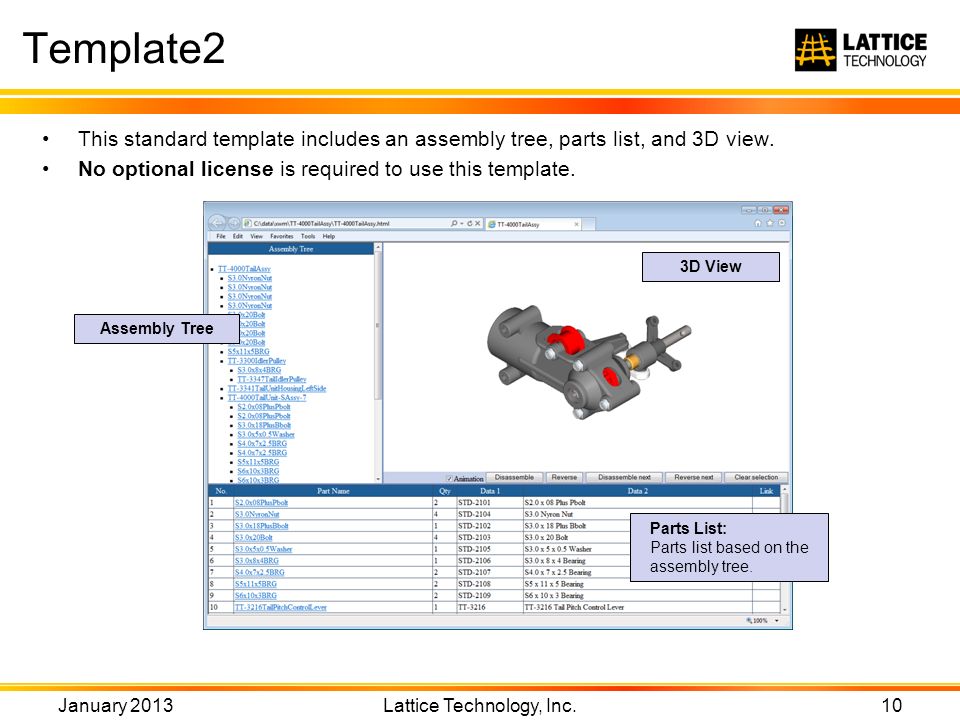This screenshot has height=720, width=960.
Task: Click the Part Name column header
Action: (x=333, y=491)
